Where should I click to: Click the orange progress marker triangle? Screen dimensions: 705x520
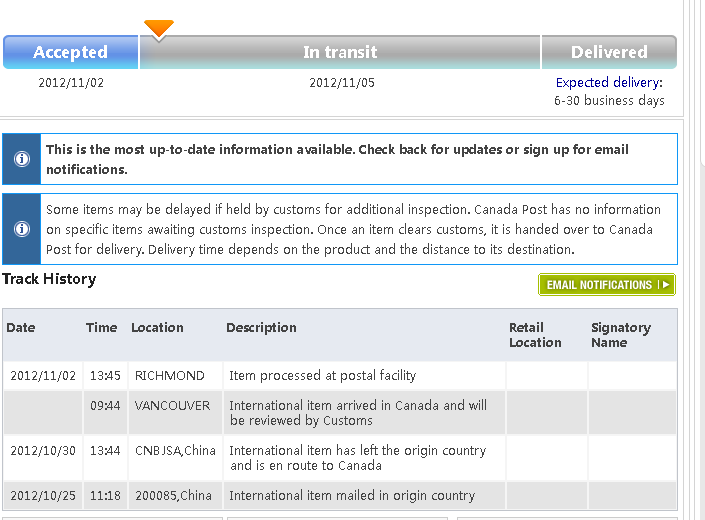(x=158, y=29)
